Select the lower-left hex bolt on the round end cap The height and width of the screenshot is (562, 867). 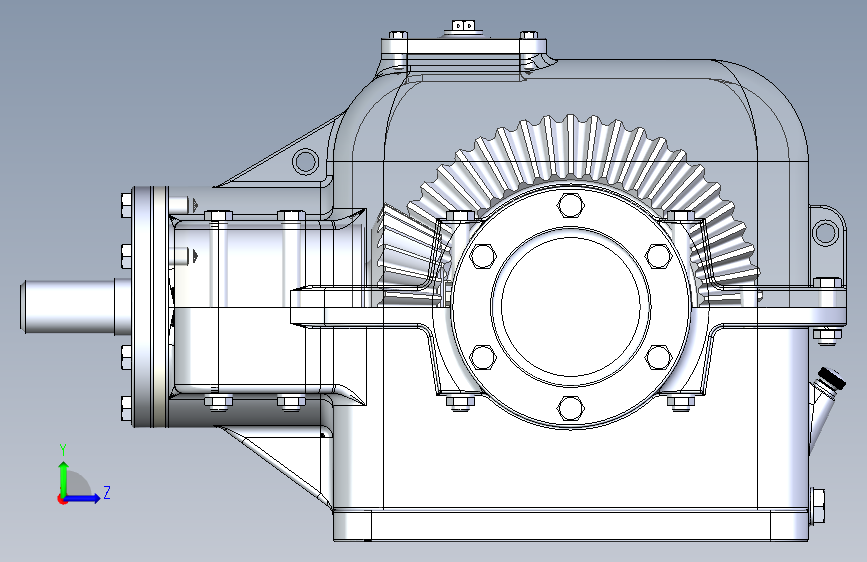[x=483, y=357]
